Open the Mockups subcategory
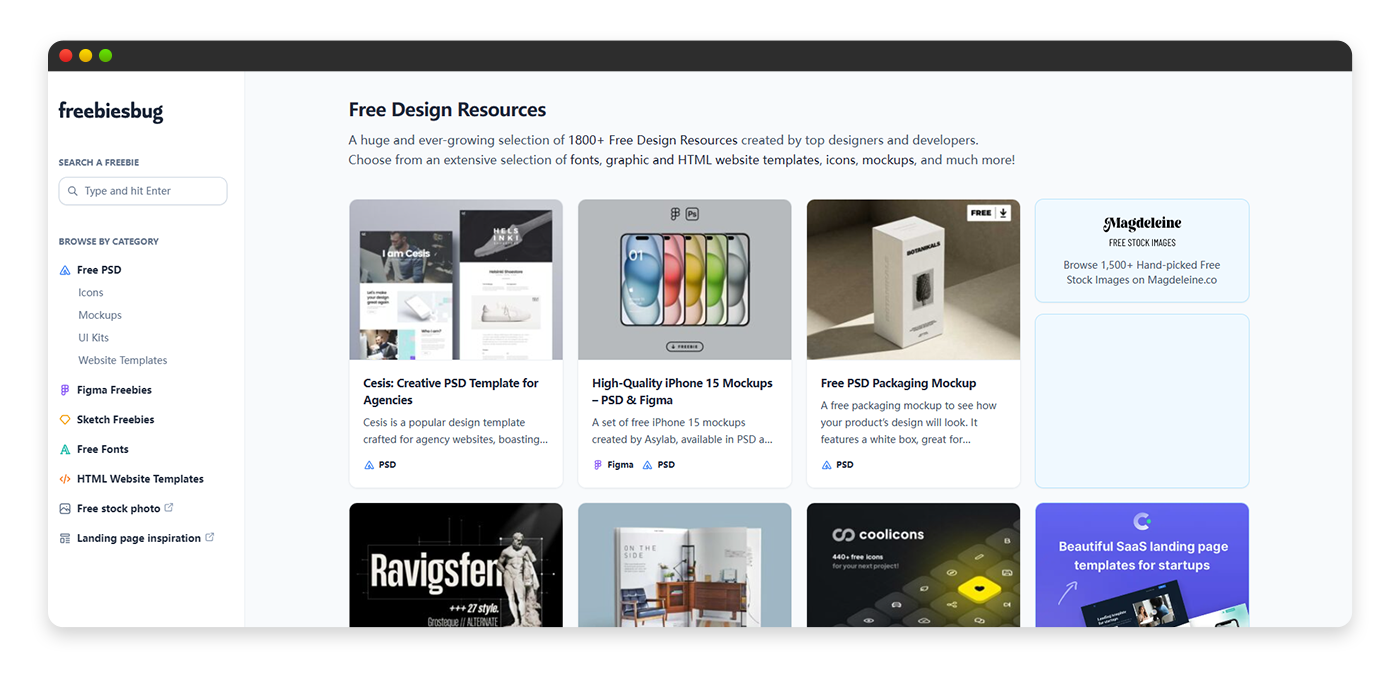Image resolution: width=1400 pixels, height=700 pixels. click(100, 315)
